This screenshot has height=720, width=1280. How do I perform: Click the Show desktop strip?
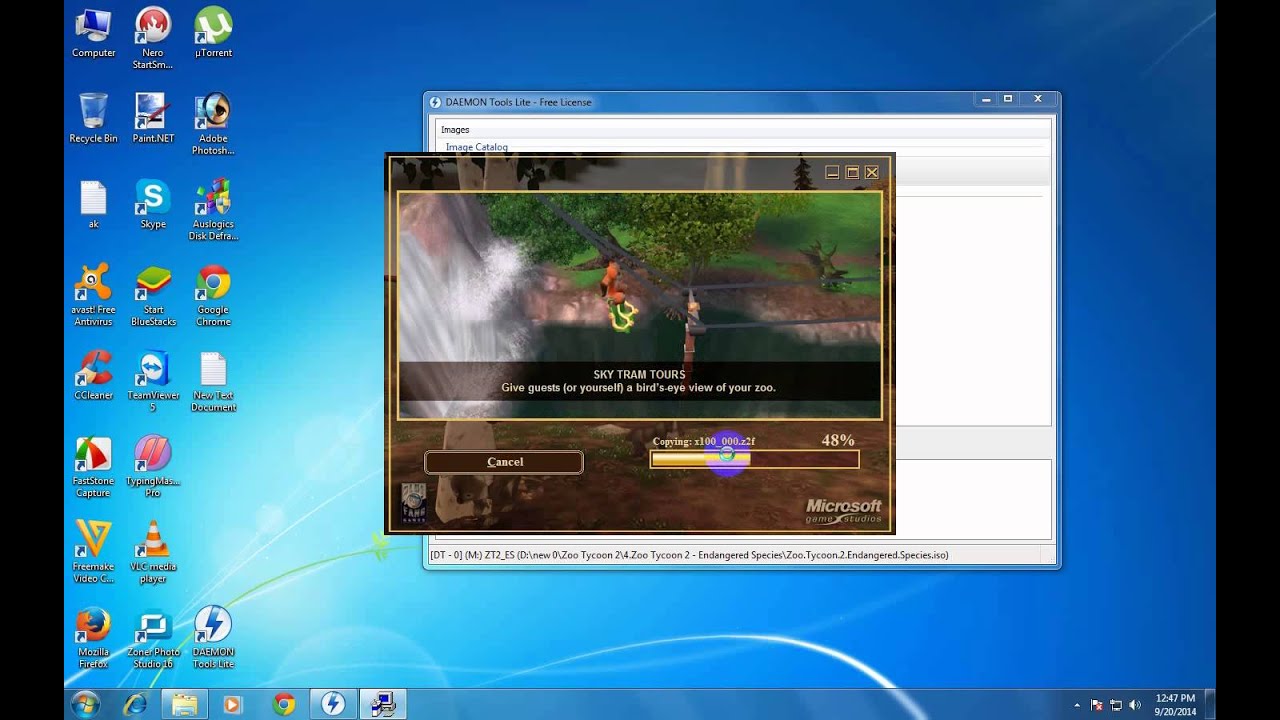click(x=1209, y=704)
